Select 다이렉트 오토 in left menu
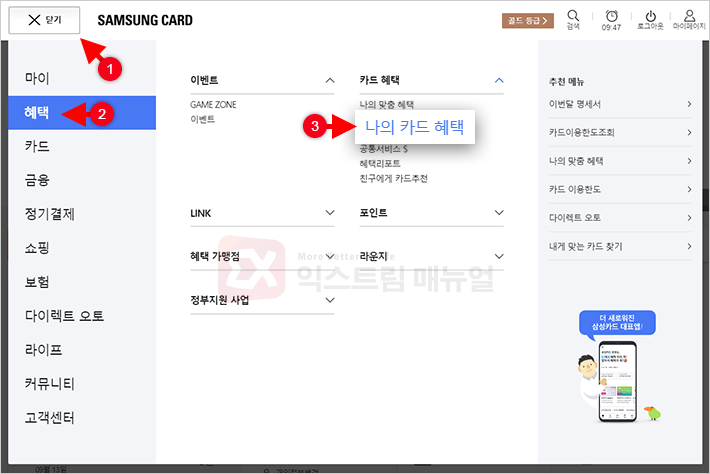710x474 pixels. (64, 316)
